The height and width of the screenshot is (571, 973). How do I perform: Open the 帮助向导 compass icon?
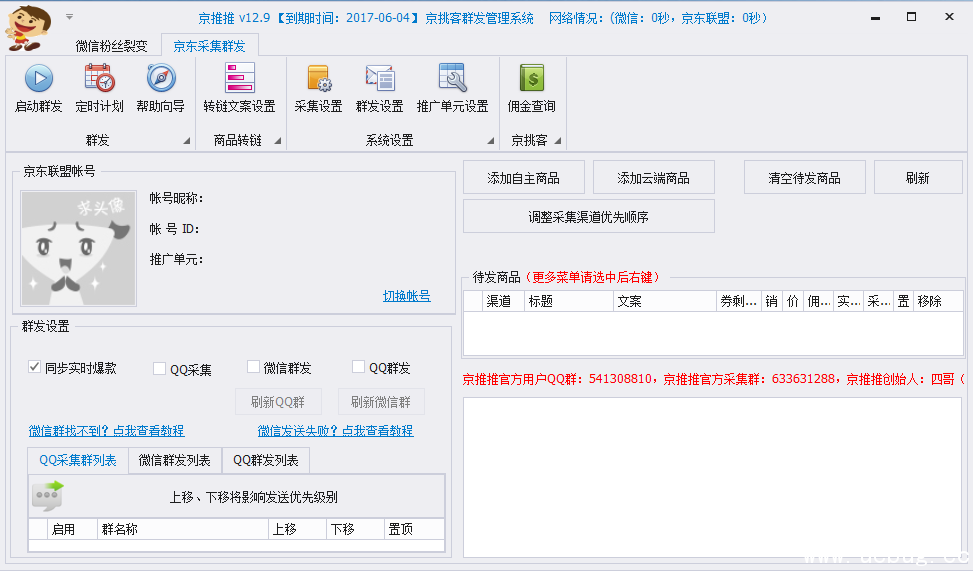pyautogui.click(x=161, y=79)
